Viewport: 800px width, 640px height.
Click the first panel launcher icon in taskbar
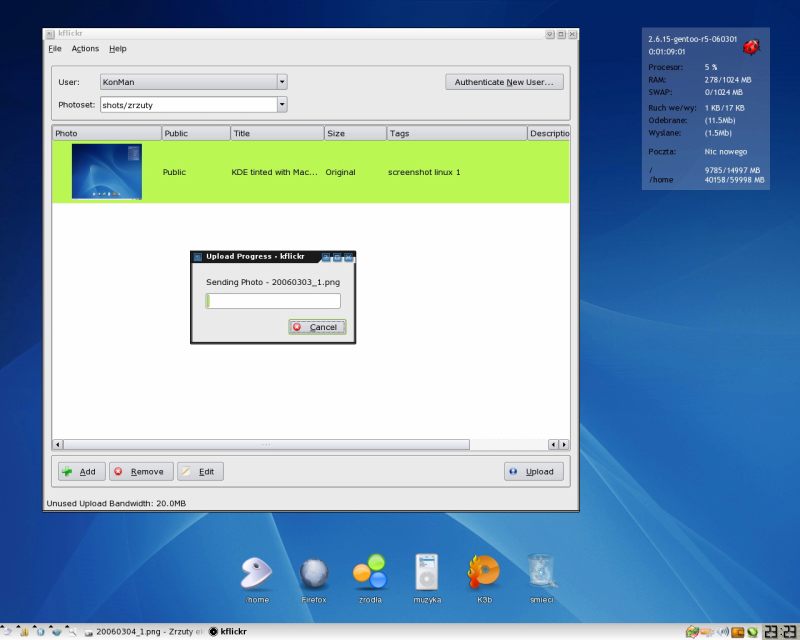[x=7, y=632]
